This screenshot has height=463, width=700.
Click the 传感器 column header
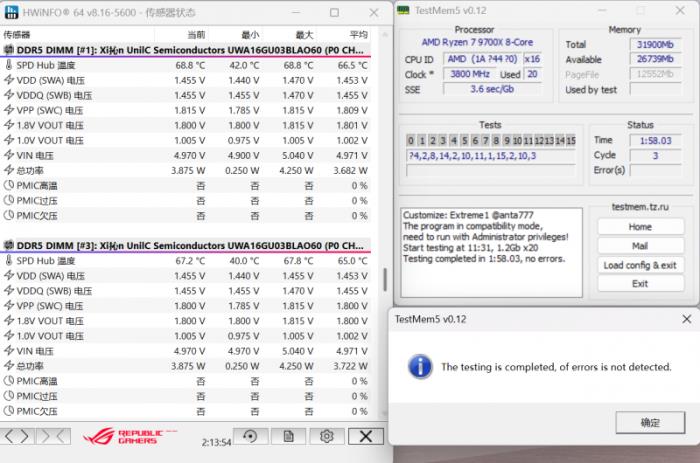tap(77, 34)
